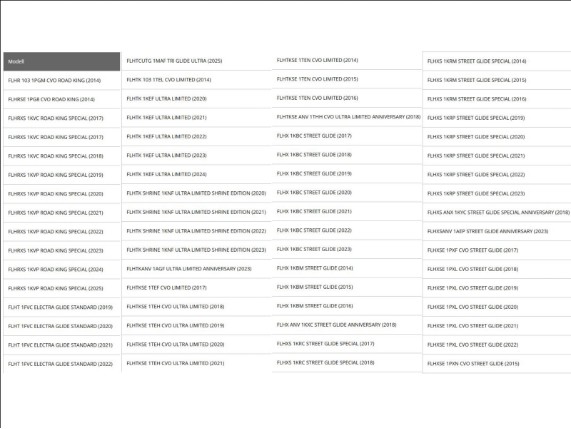Choose FLHTK 1KEF Ultra Limited (2023)
The height and width of the screenshot is (429, 571).
(x=167, y=156)
